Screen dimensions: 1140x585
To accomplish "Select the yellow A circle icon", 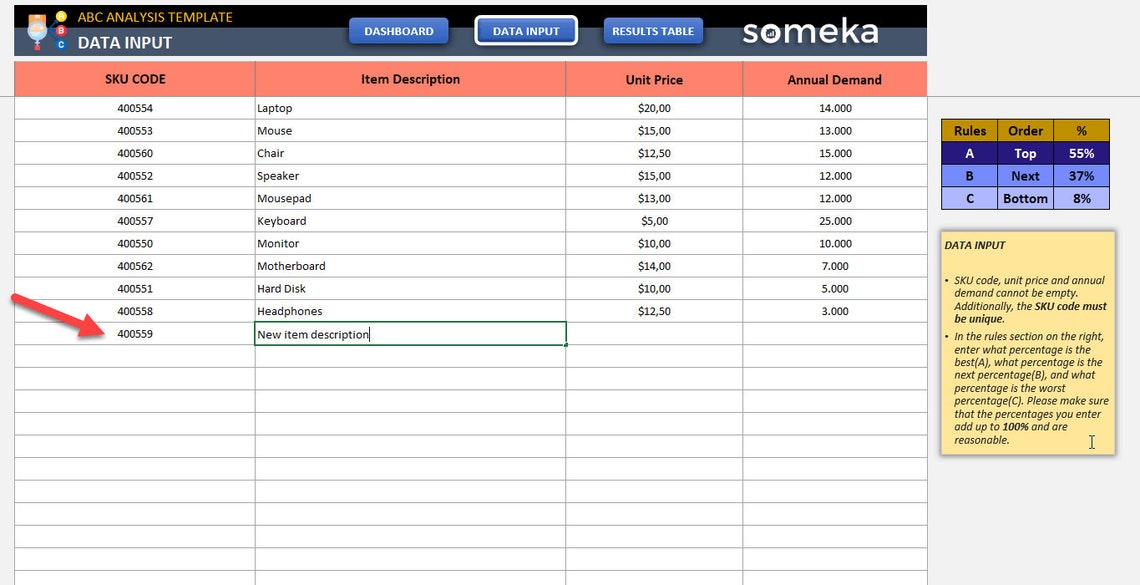I will (61, 16).
